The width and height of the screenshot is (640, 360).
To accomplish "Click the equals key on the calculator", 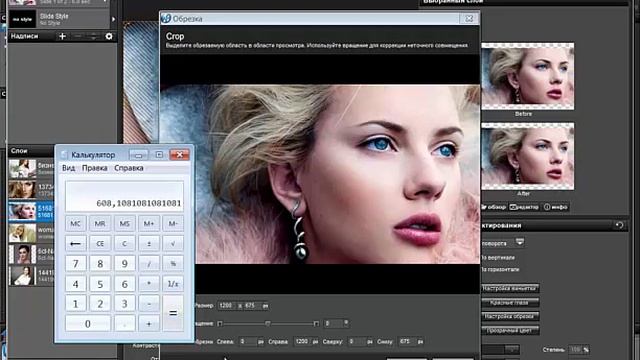I will pos(173,313).
